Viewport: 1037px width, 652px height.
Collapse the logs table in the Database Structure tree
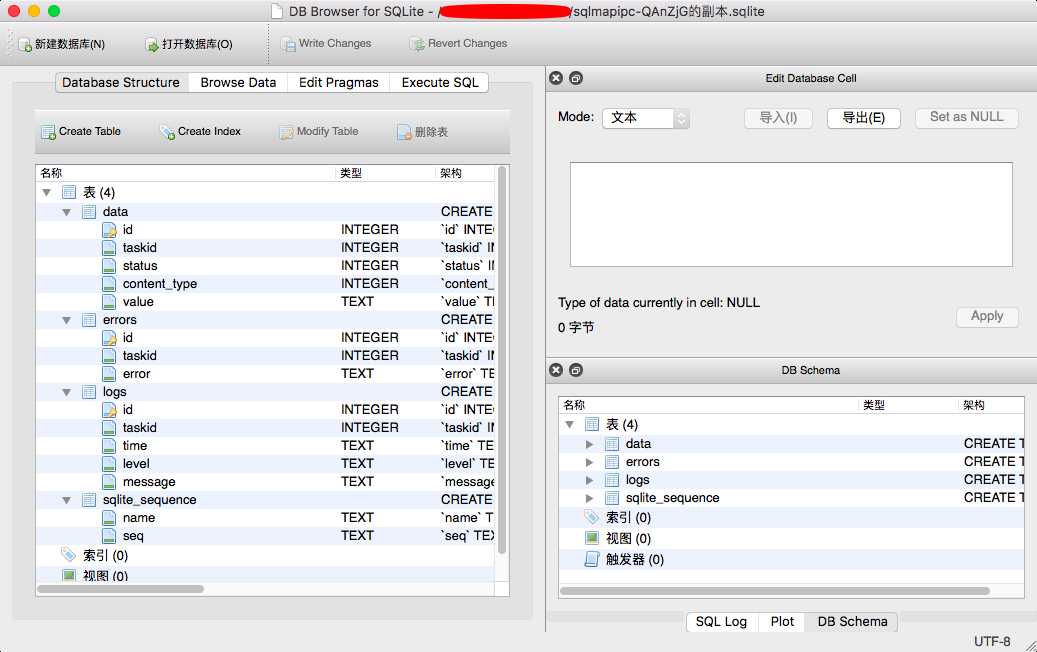point(66,392)
